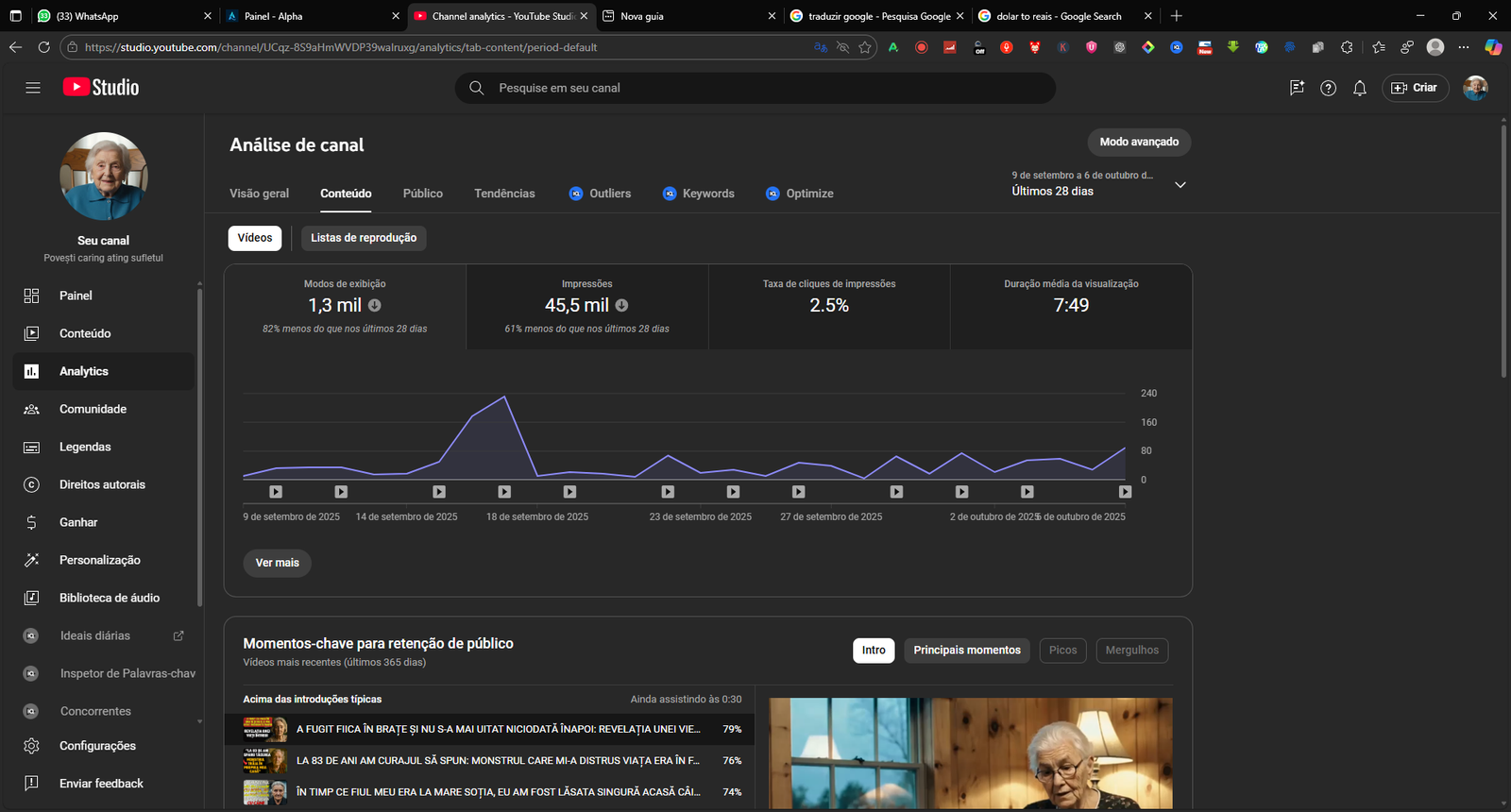Go to Ganhar monetization section
1511x812 pixels.
point(78,522)
